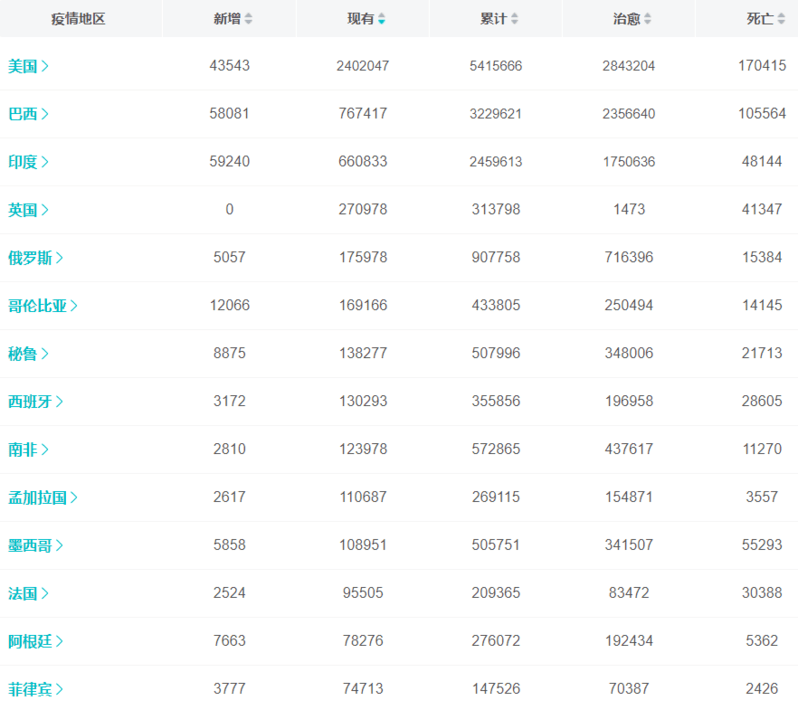
Task: Open 英国 country details link
Action: [x=28, y=210]
